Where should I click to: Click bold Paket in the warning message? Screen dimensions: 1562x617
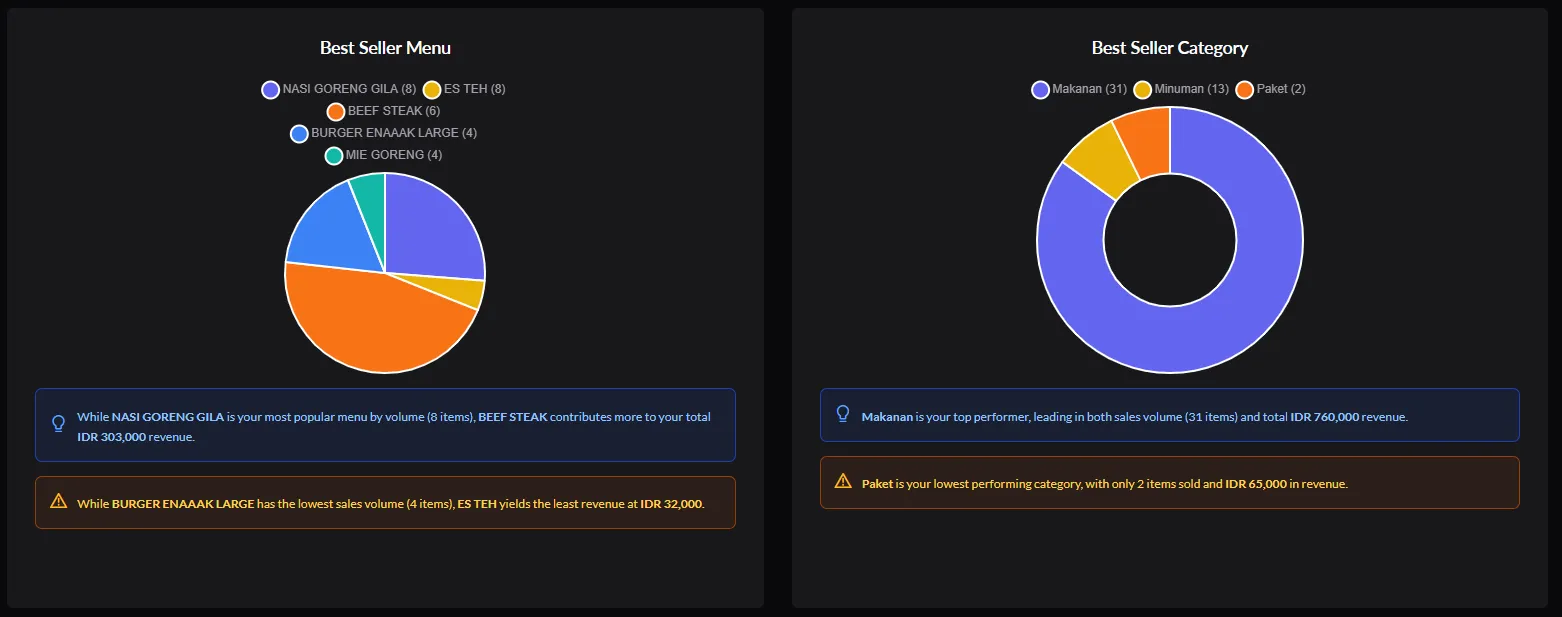[877, 484]
